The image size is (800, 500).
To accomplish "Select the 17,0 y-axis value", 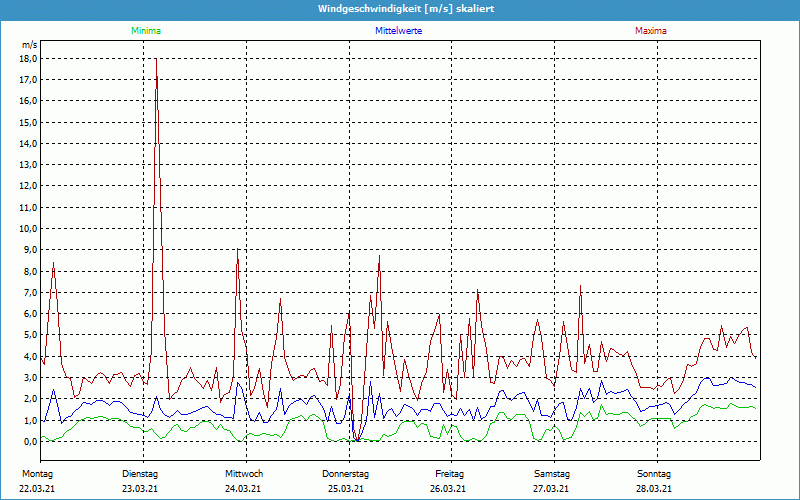I will pyautogui.click(x=29, y=80).
